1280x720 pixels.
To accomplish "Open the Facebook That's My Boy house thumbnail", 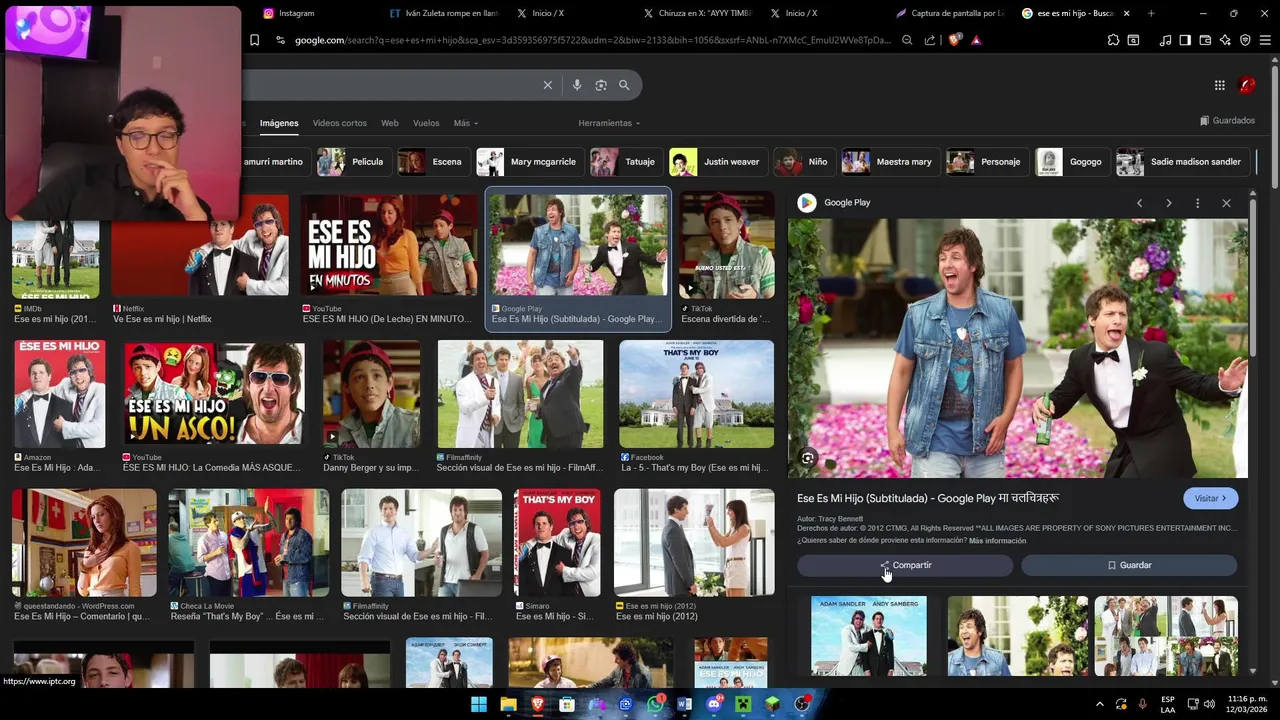I will (x=696, y=394).
